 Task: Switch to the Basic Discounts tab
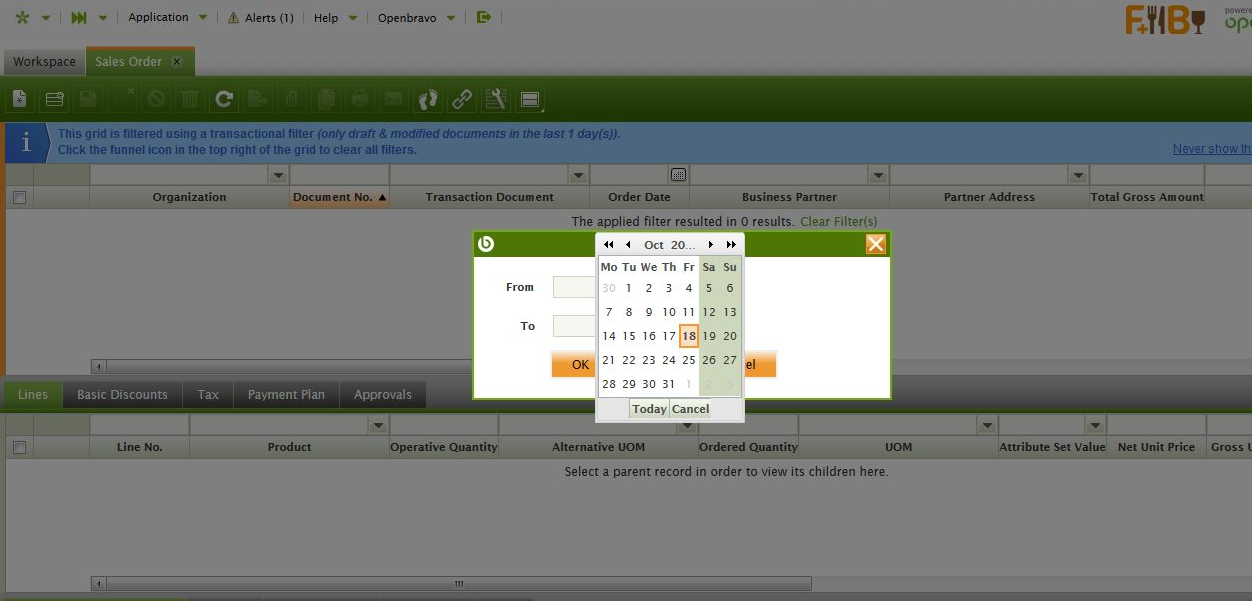122,395
